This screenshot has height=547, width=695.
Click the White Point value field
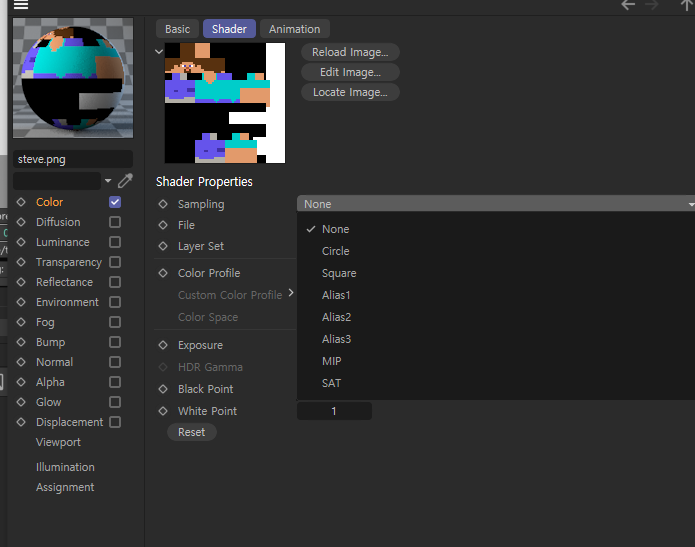click(x=334, y=411)
